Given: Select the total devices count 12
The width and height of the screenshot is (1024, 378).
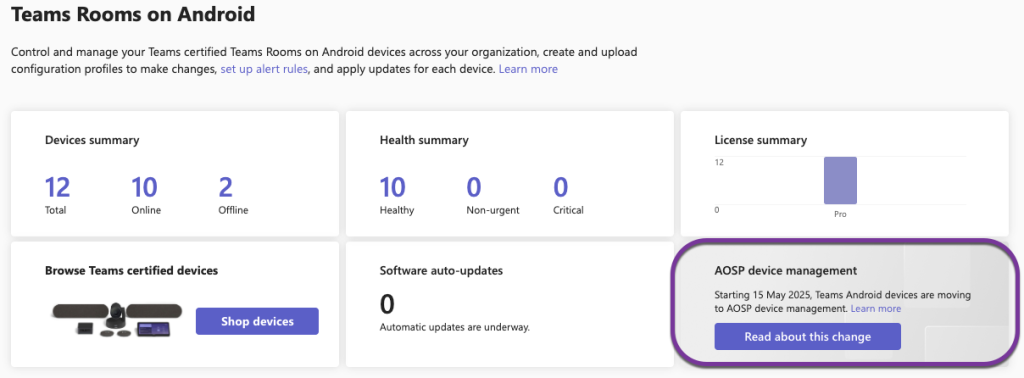Looking at the screenshot, I should pyautogui.click(x=57, y=188).
